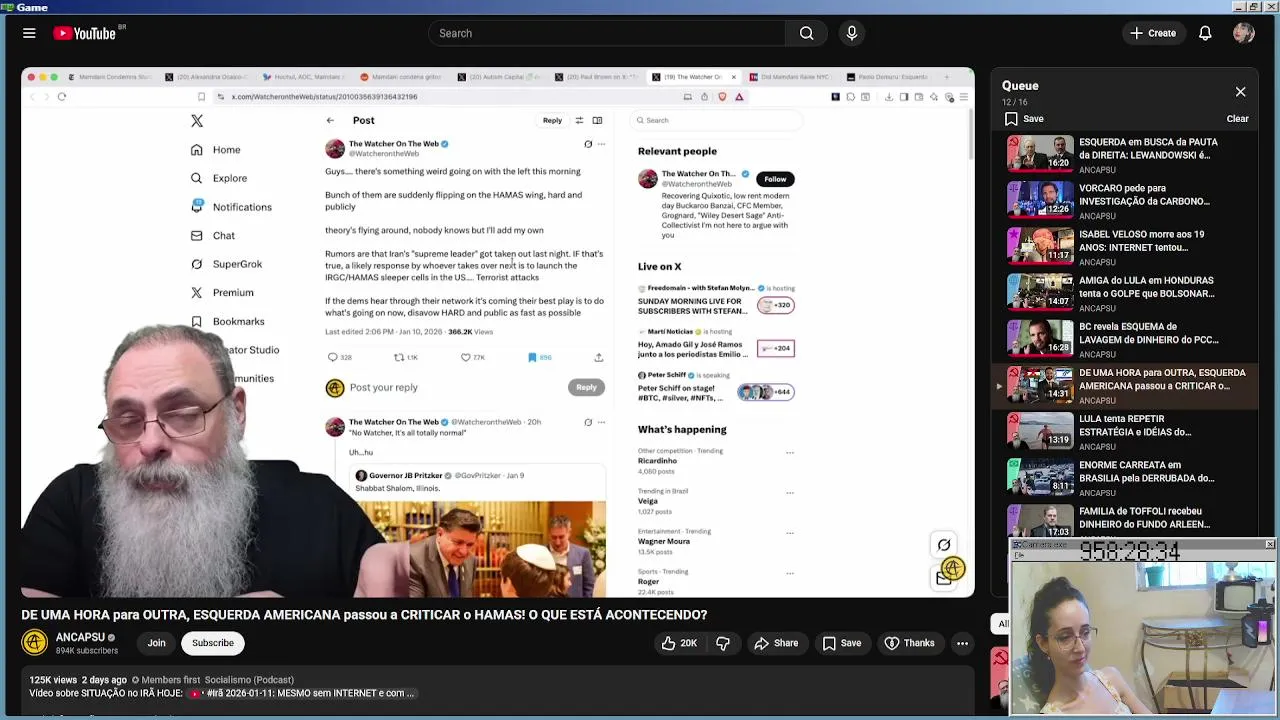Viewport: 1280px width, 720px height.
Task: Select FAMILIA de TOFFOLI queue item
Action: click(1126, 522)
